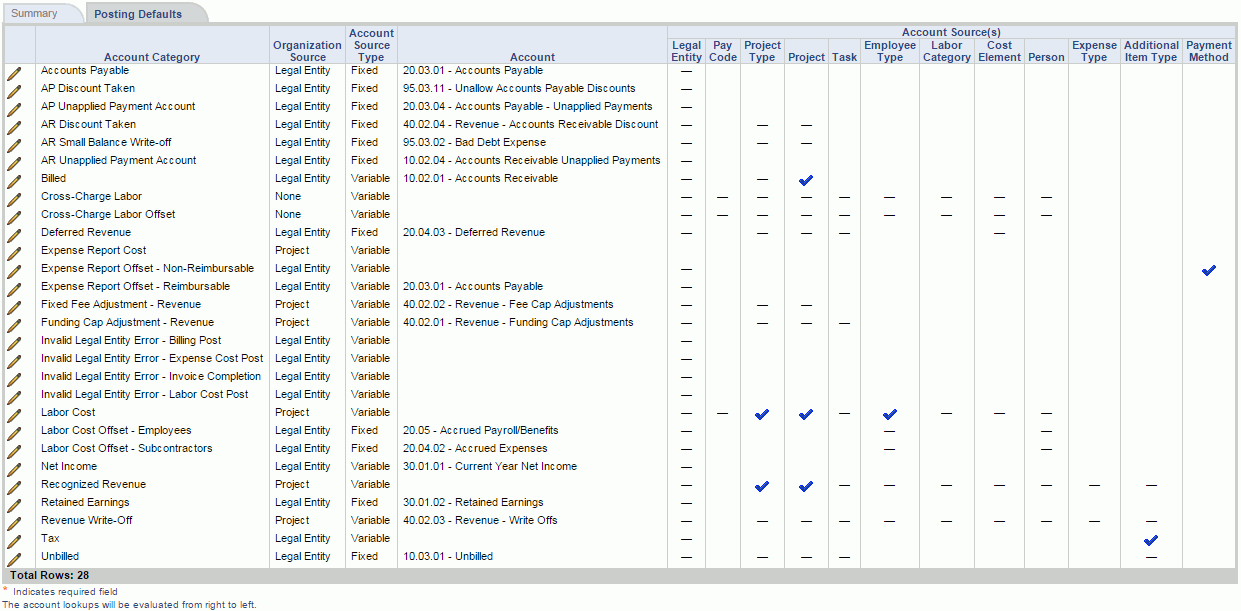Click the 40.02.02 - Revenue - Fee Cap Adjustments account

coord(508,305)
